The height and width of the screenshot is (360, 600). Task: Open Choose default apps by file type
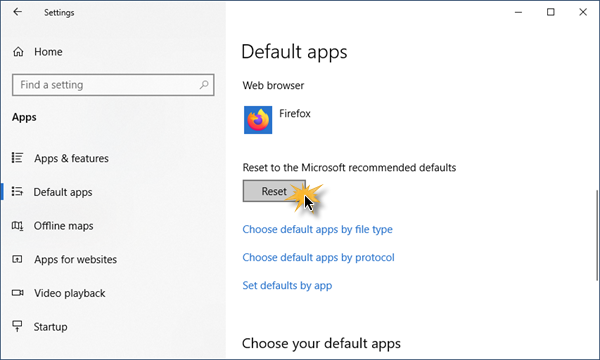(317, 230)
